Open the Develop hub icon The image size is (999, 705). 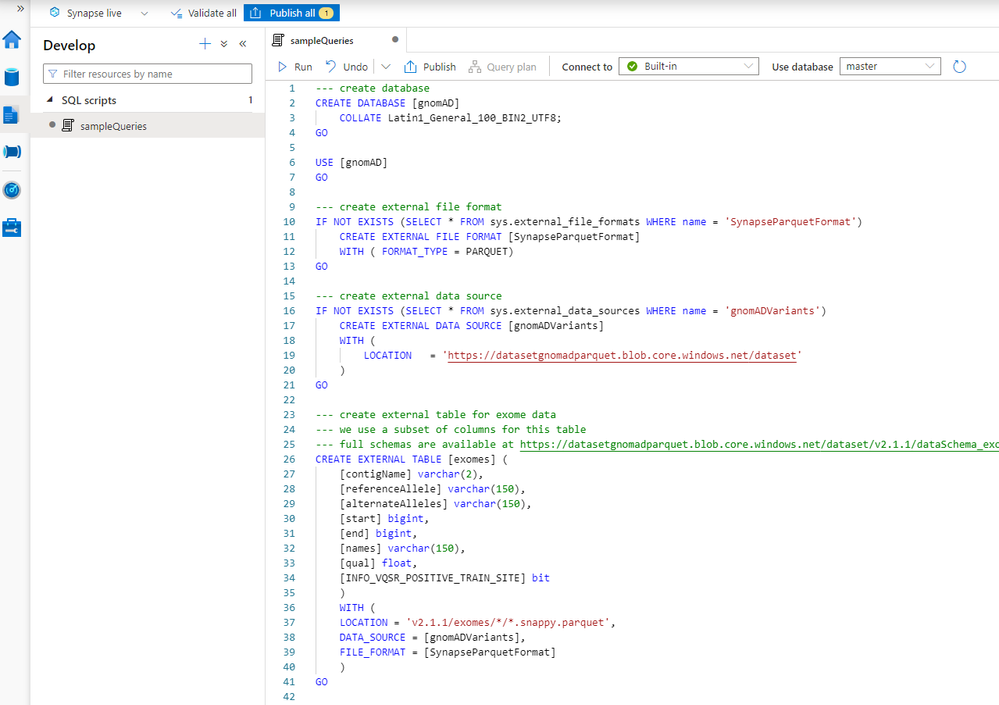(x=11, y=115)
